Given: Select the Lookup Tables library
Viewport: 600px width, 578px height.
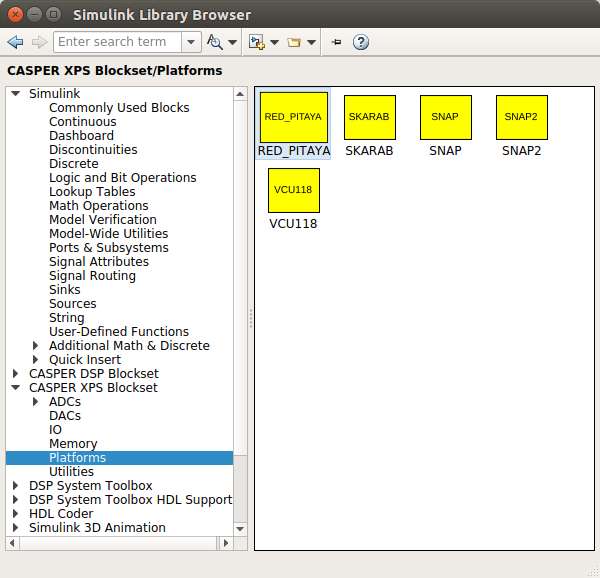Looking at the screenshot, I should coord(92,192).
